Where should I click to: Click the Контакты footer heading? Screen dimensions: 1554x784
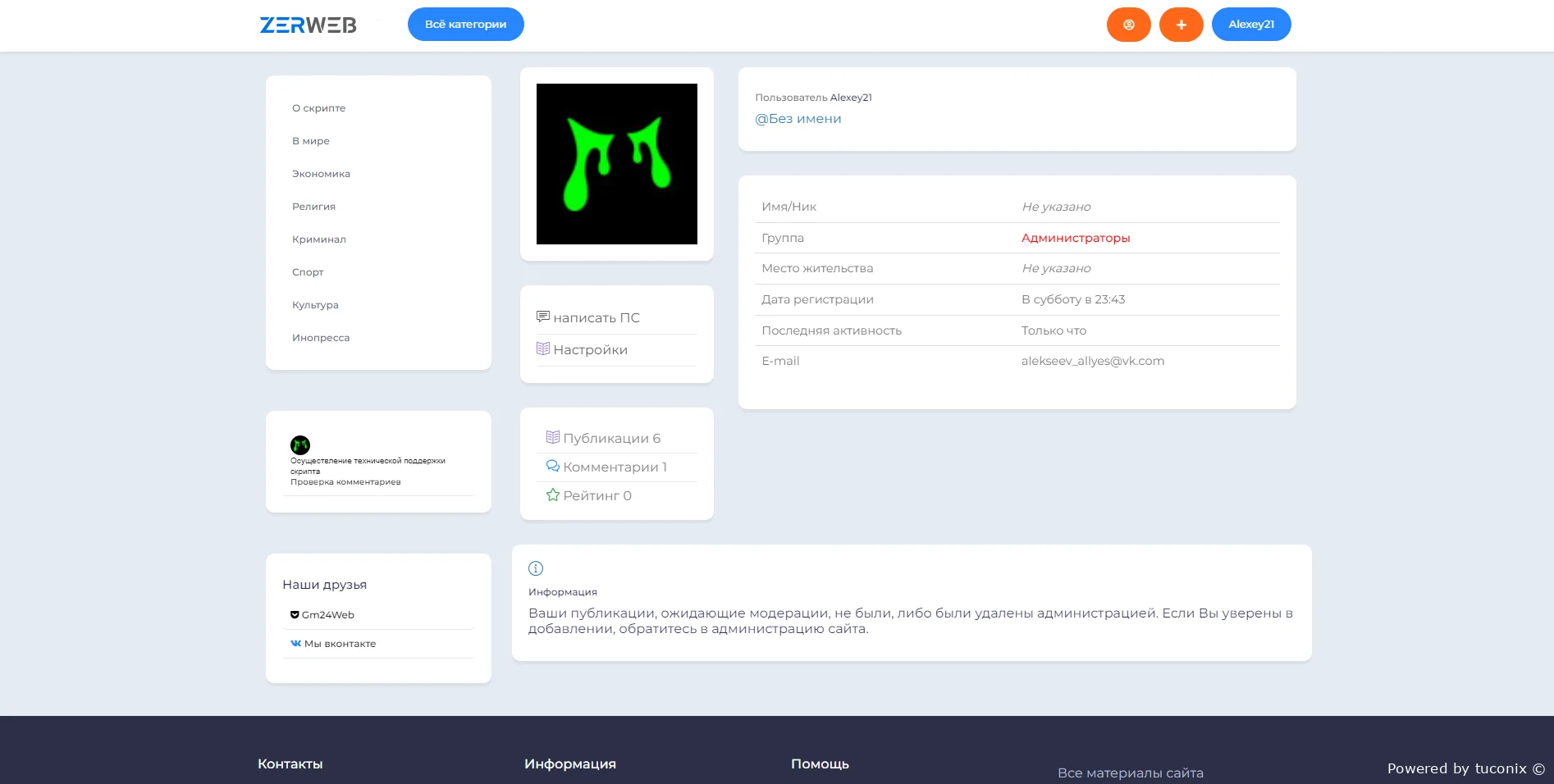click(x=290, y=764)
